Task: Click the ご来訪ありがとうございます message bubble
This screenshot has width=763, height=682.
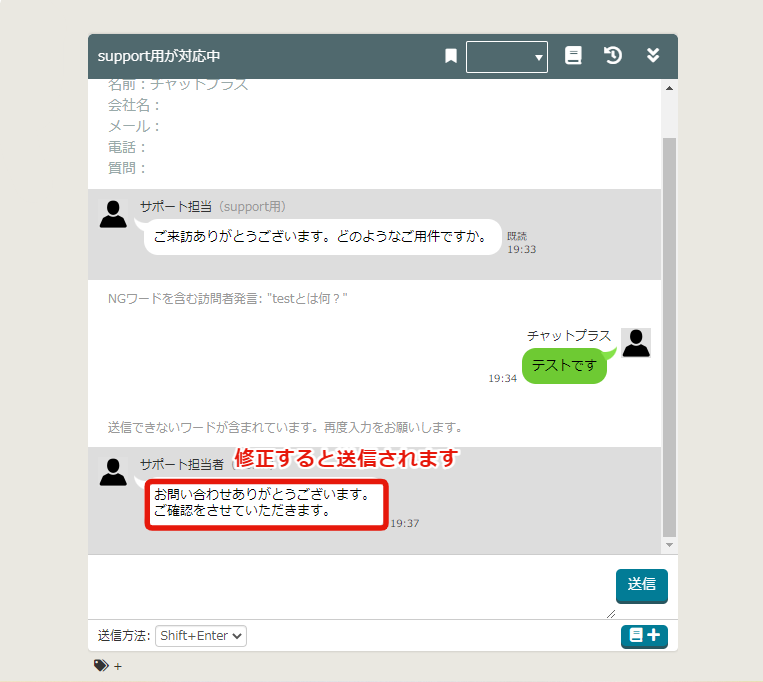Action: (x=323, y=237)
